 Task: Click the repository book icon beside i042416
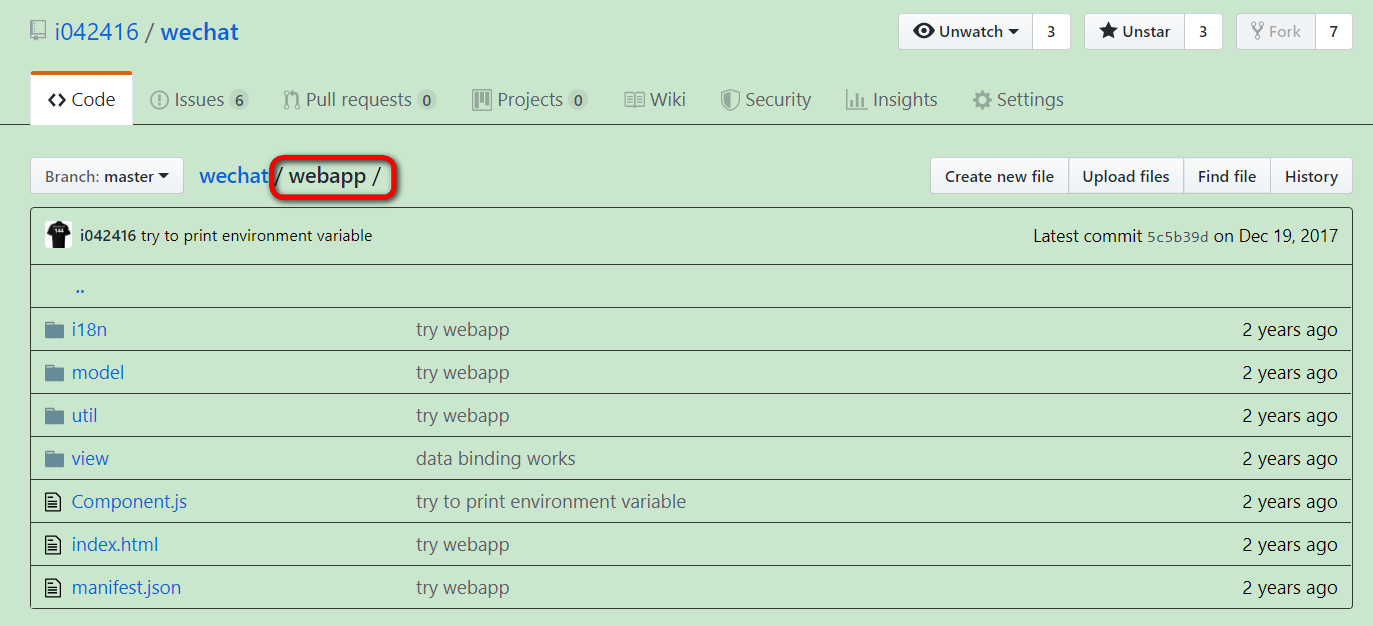click(x=39, y=32)
